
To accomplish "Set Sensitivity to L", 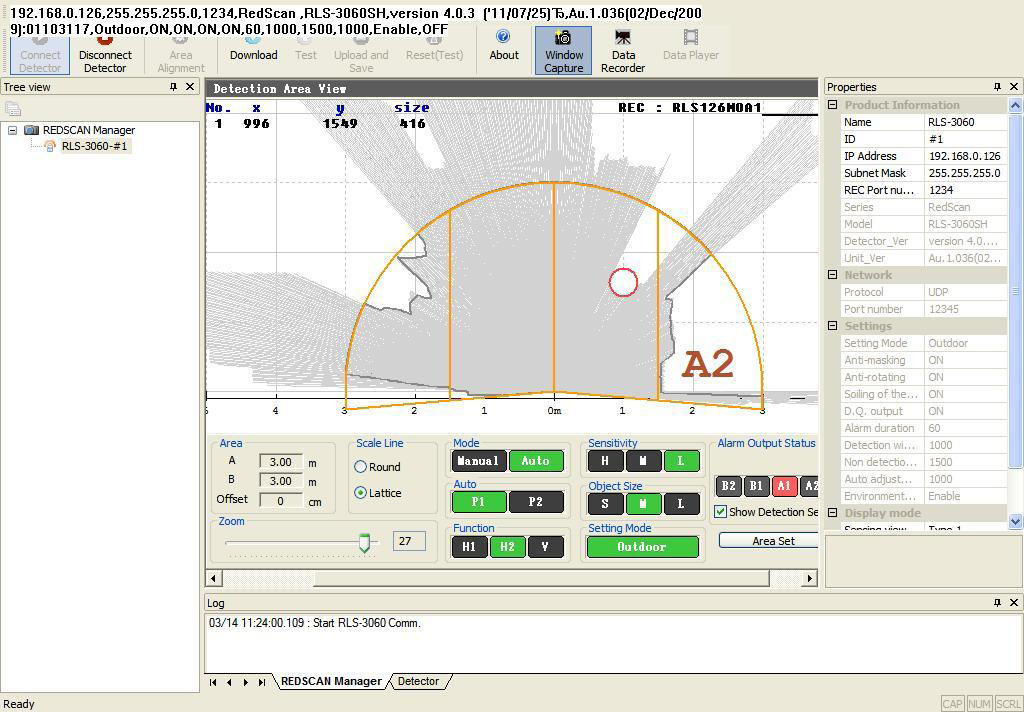I will pyautogui.click(x=681, y=461).
